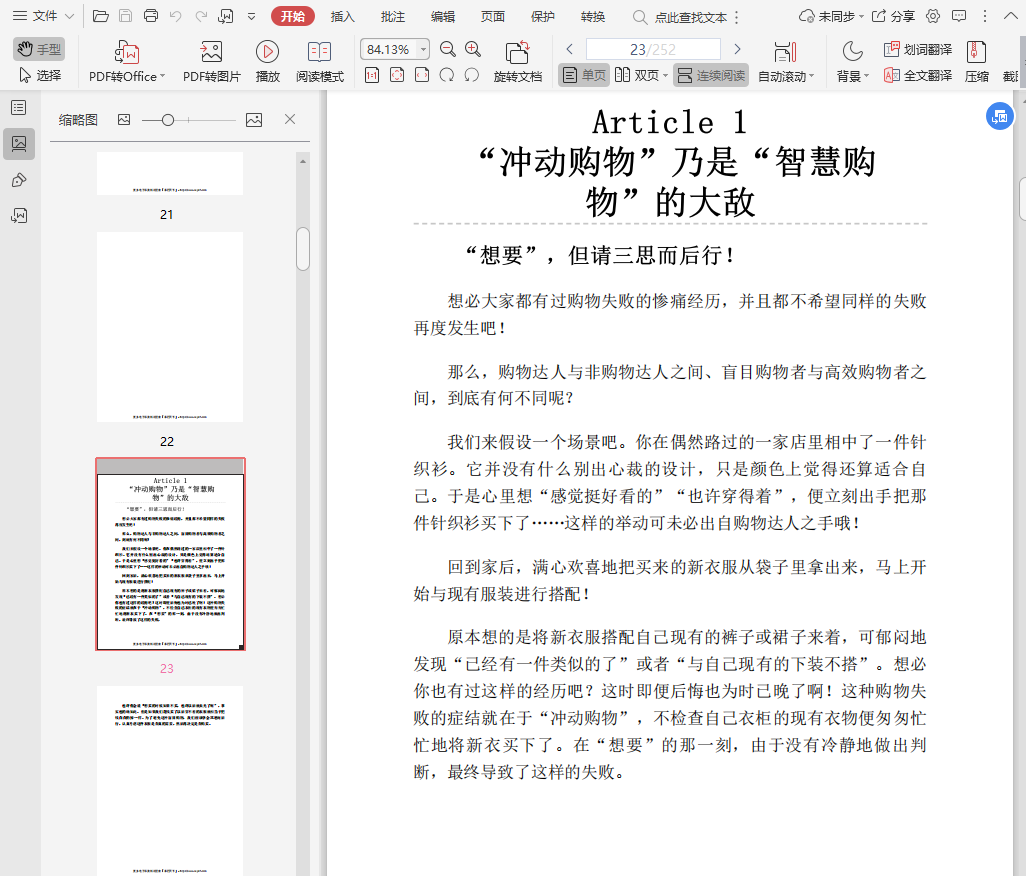Enter 阅读模式 reading mode
Image resolution: width=1026 pixels, height=876 pixels.
point(320,61)
